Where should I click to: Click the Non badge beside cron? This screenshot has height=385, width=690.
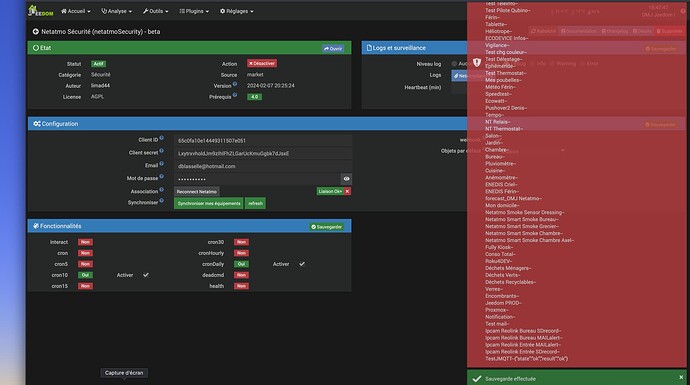pyautogui.click(x=85, y=253)
